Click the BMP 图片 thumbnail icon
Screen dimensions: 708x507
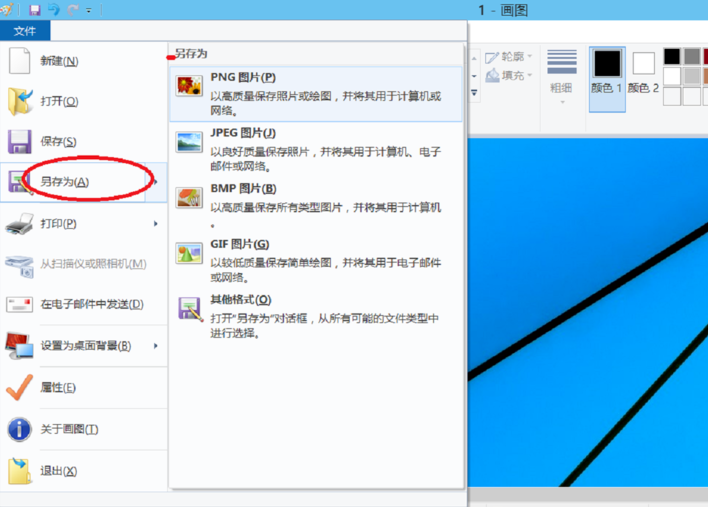coord(189,197)
